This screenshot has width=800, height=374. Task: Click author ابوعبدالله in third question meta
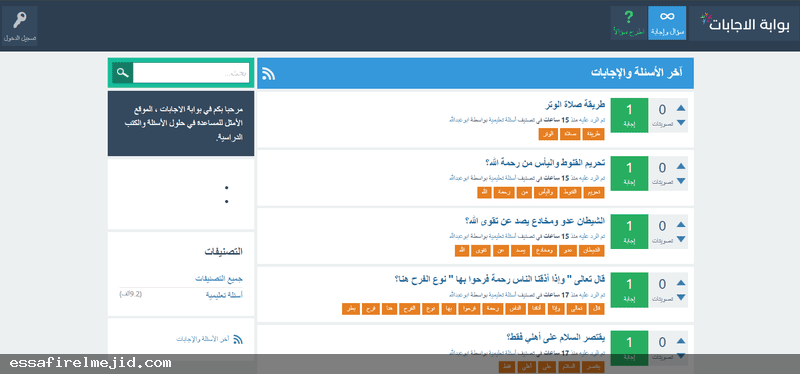click(x=460, y=237)
